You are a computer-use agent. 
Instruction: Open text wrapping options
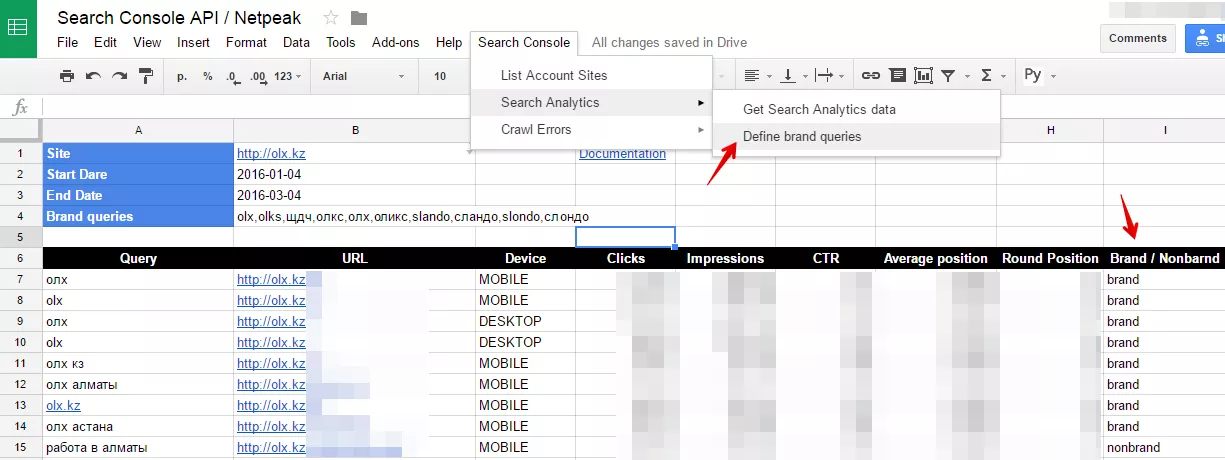(x=829, y=76)
